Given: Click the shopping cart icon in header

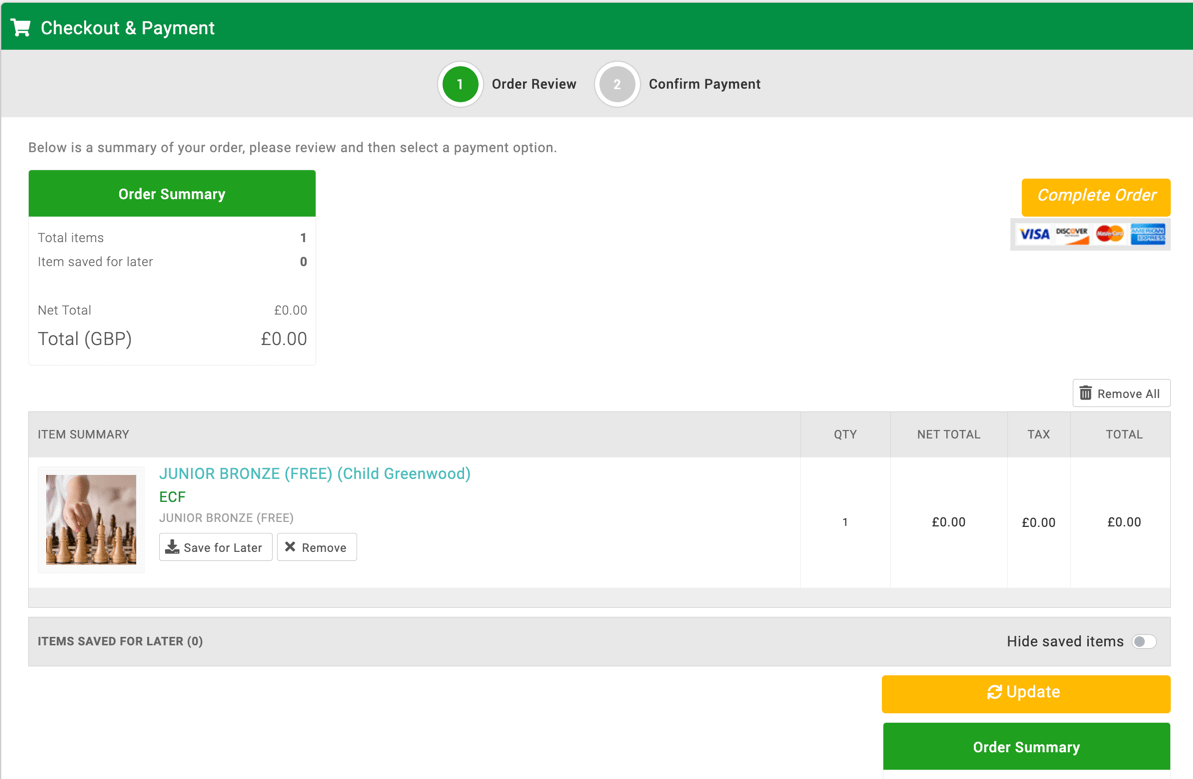Looking at the screenshot, I should point(21,28).
